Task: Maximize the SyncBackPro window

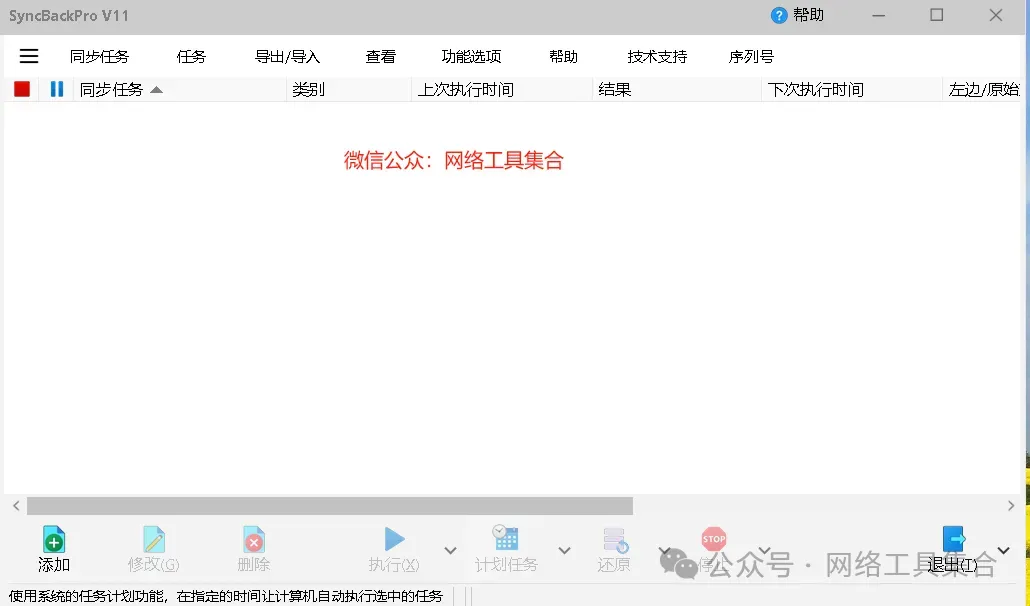Action: coord(937,15)
